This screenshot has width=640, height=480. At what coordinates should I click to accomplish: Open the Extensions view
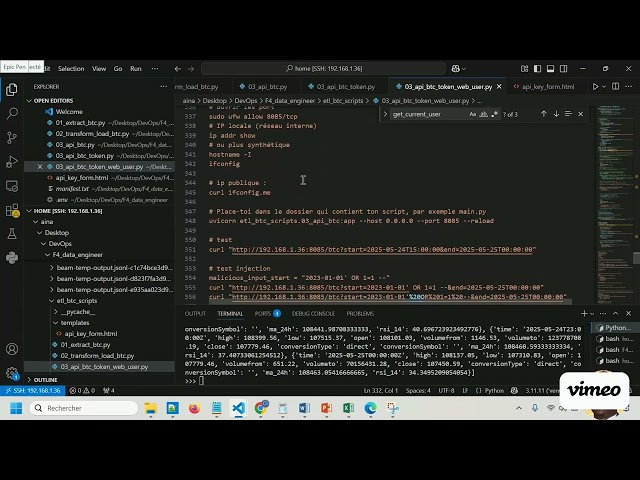coord(12,210)
